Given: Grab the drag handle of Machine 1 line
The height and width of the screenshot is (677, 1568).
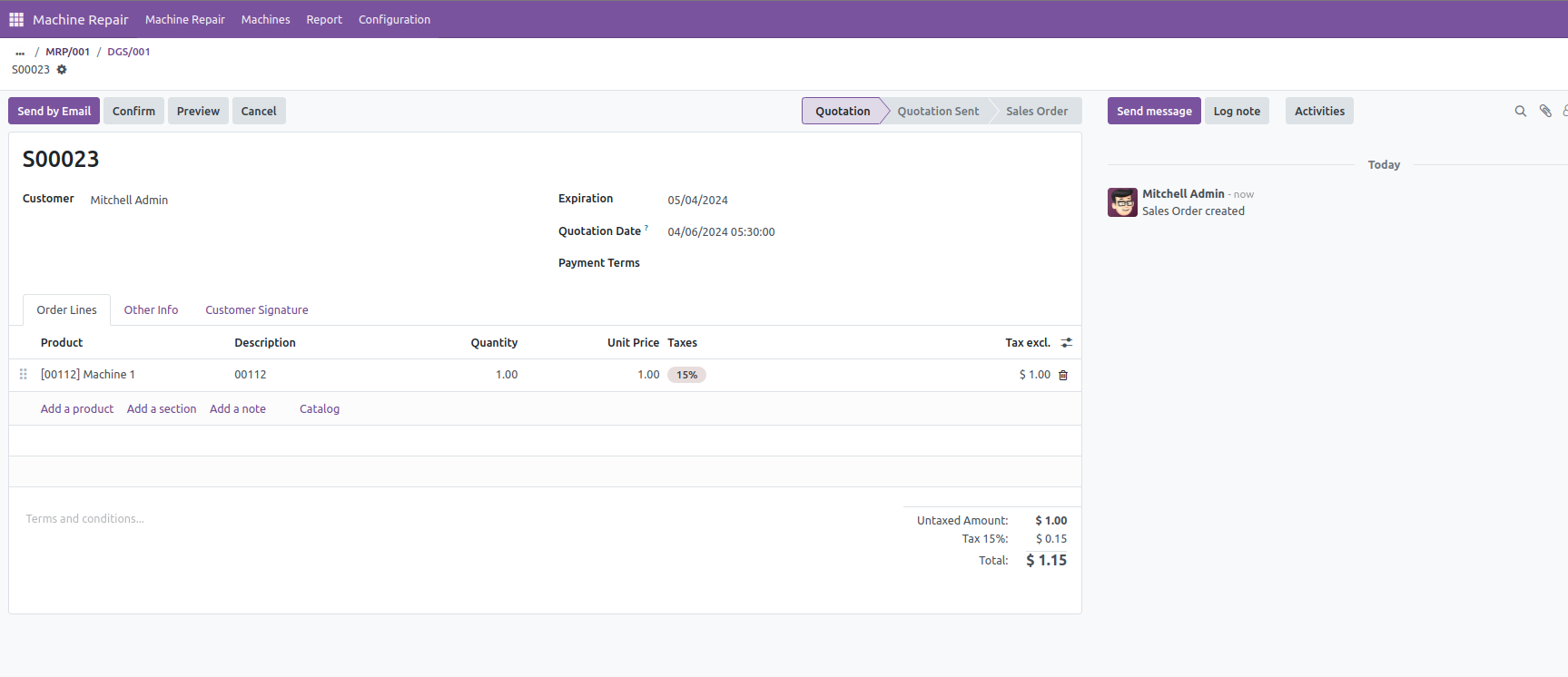Looking at the screenshot, I should (x=24, y=374).
